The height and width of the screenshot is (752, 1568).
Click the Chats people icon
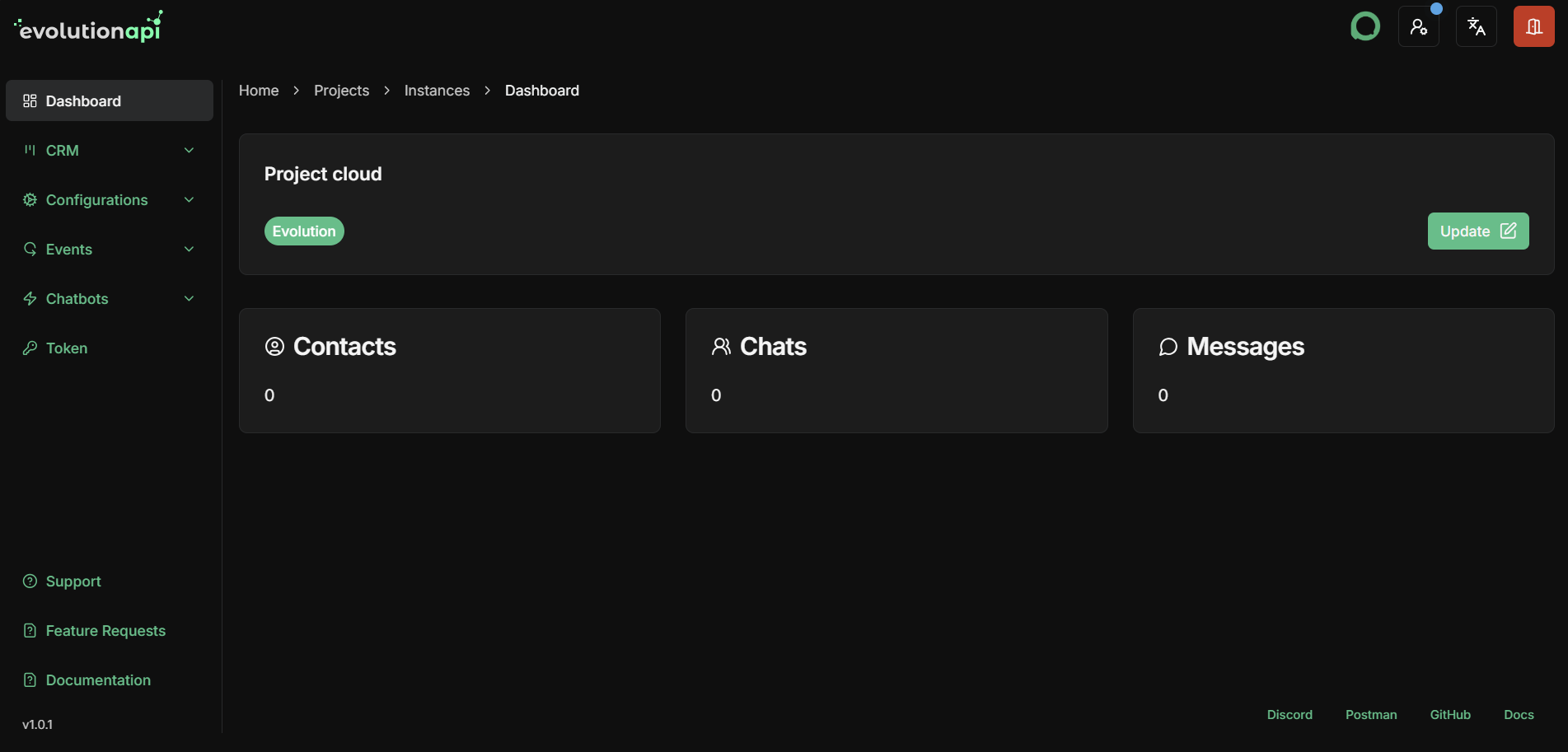(721, 346)
